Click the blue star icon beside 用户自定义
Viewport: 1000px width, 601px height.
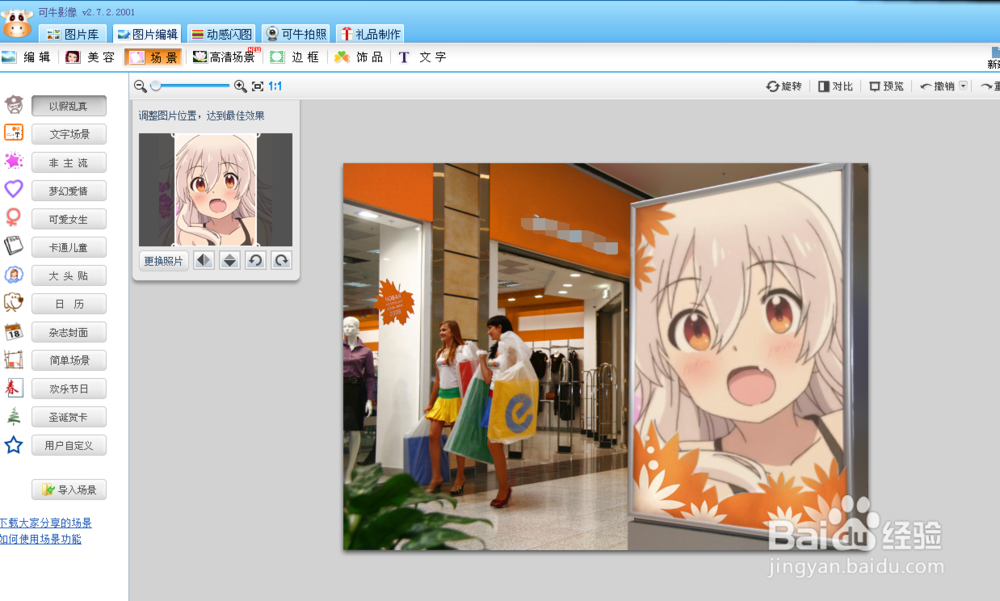click(13, 445)
